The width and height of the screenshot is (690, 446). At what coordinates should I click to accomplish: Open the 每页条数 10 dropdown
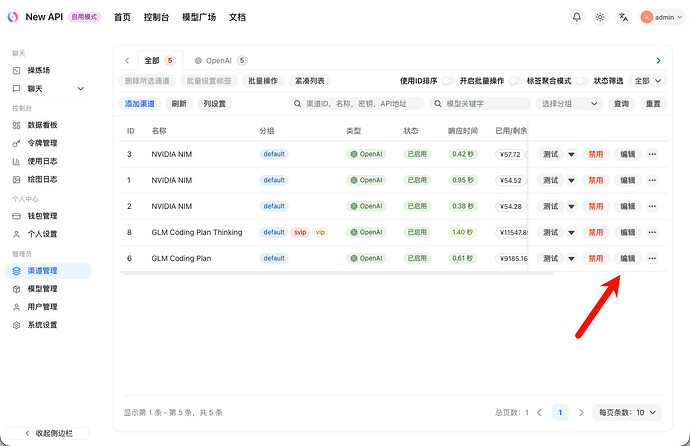pyautogui.click(x=627, y=413)
